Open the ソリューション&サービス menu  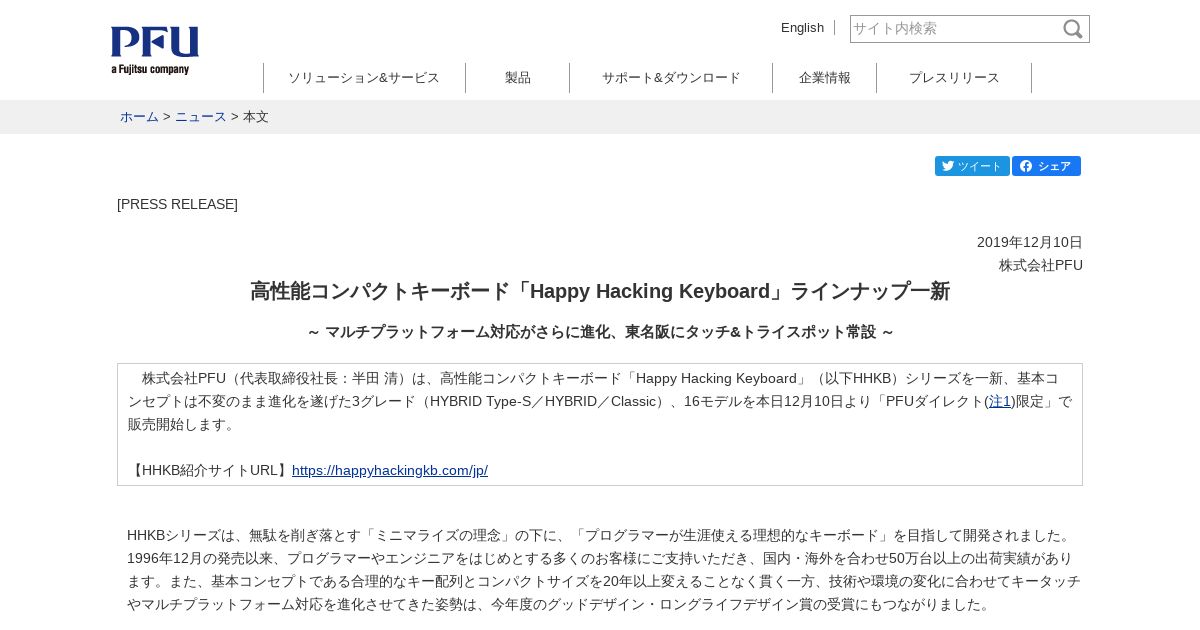(364, 78)
